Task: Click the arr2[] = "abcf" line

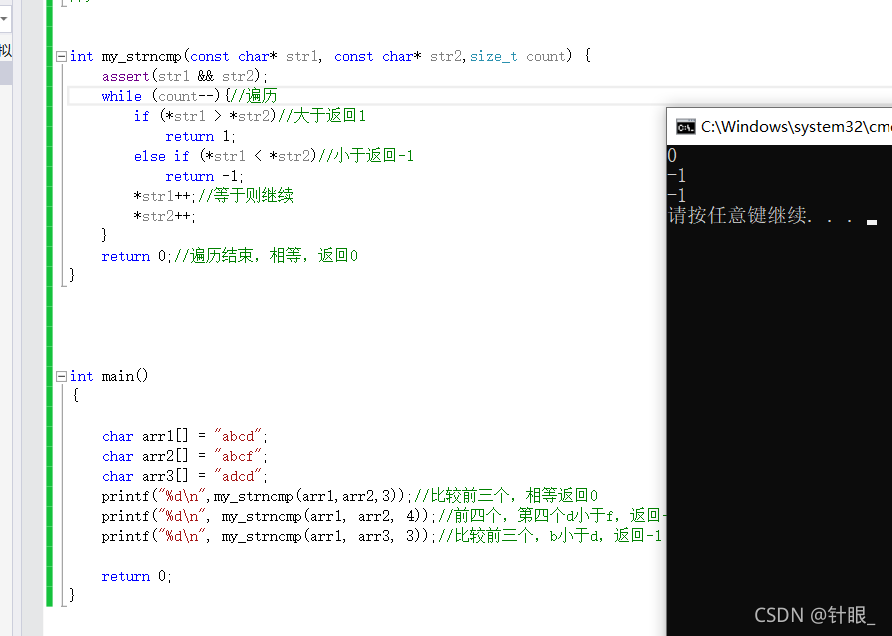Action: pyautogui.click(x=184, y=456)
